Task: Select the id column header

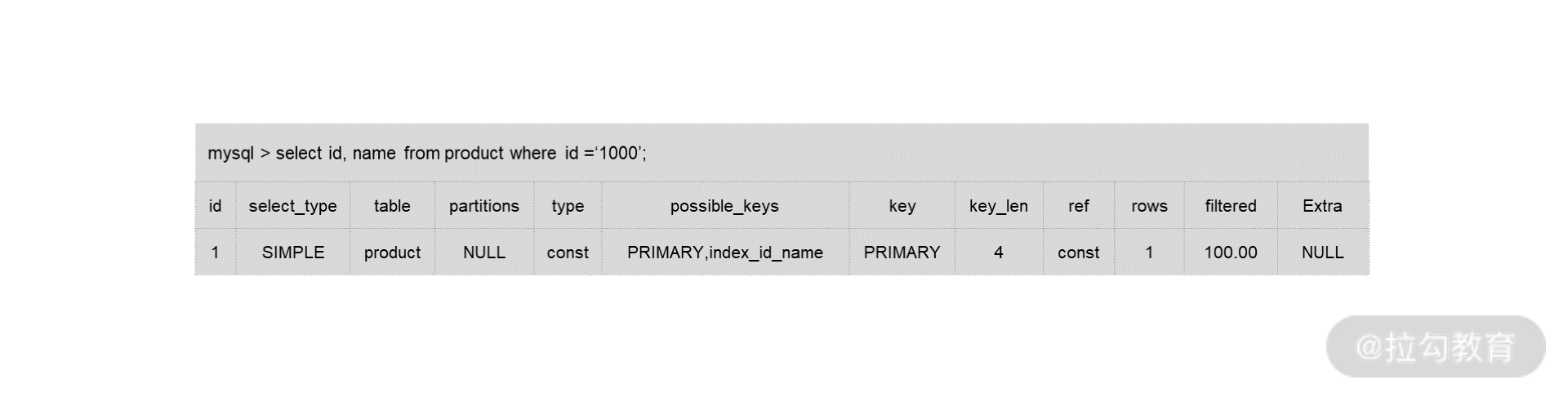Action: [215, 206]
